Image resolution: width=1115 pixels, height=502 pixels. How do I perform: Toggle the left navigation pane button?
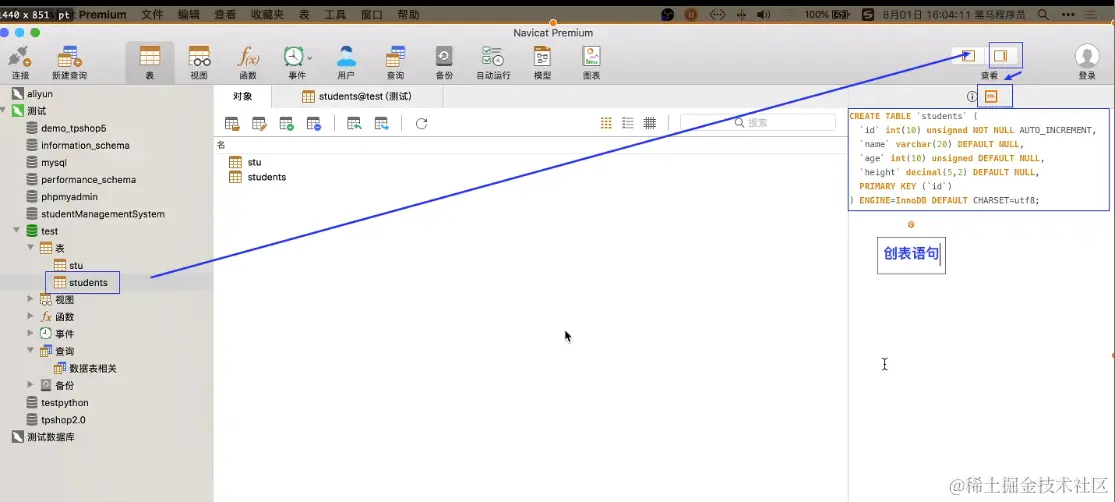click(968, 55)
